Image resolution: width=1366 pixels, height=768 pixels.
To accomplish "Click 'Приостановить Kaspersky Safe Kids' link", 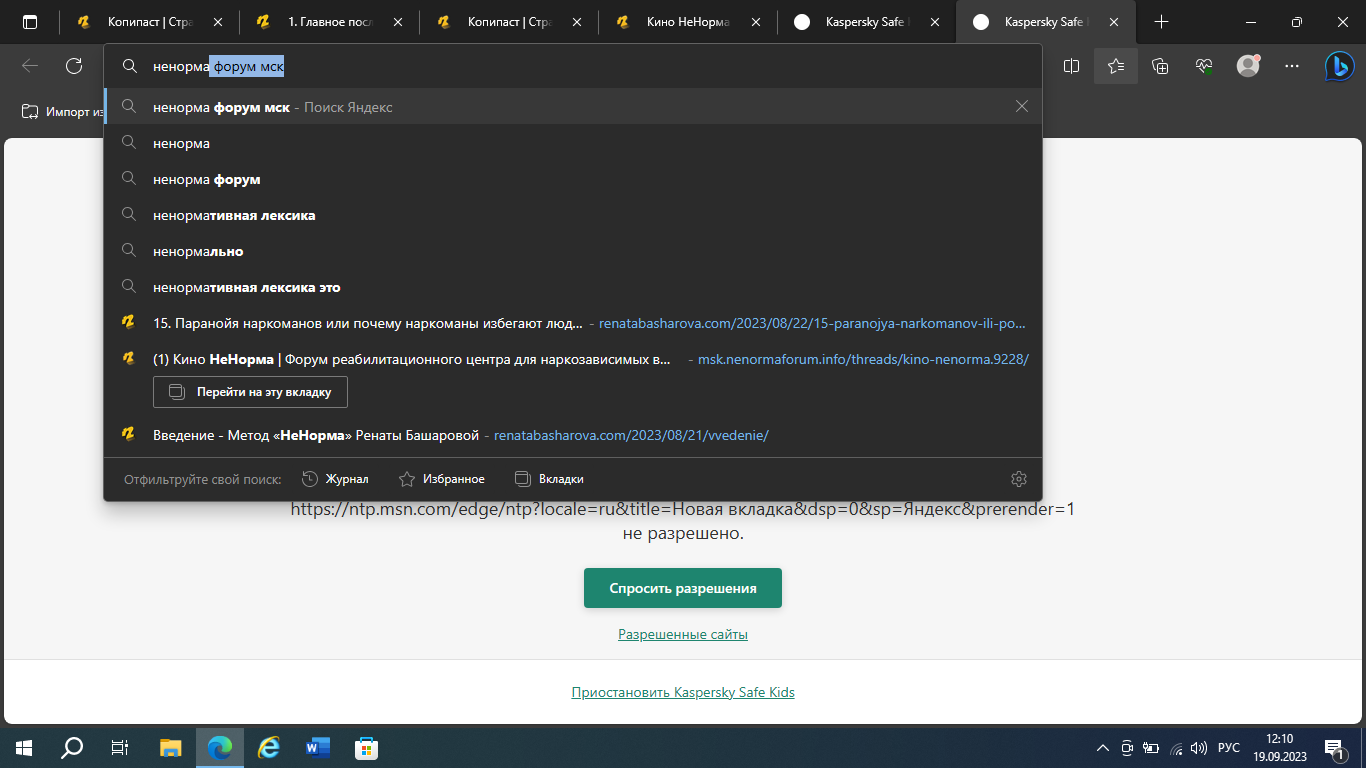I will [683, 692].
